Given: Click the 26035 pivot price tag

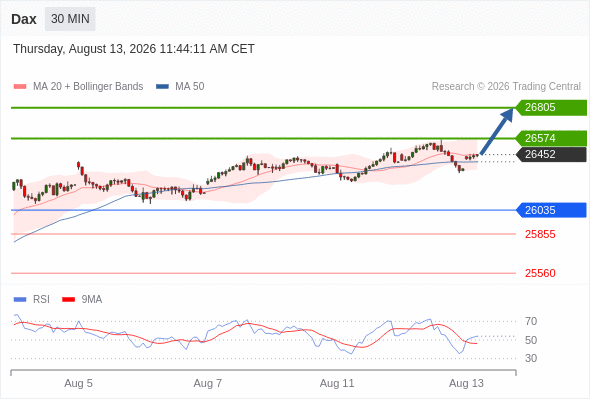Looking at the screenshot, I should coord(551,210).
